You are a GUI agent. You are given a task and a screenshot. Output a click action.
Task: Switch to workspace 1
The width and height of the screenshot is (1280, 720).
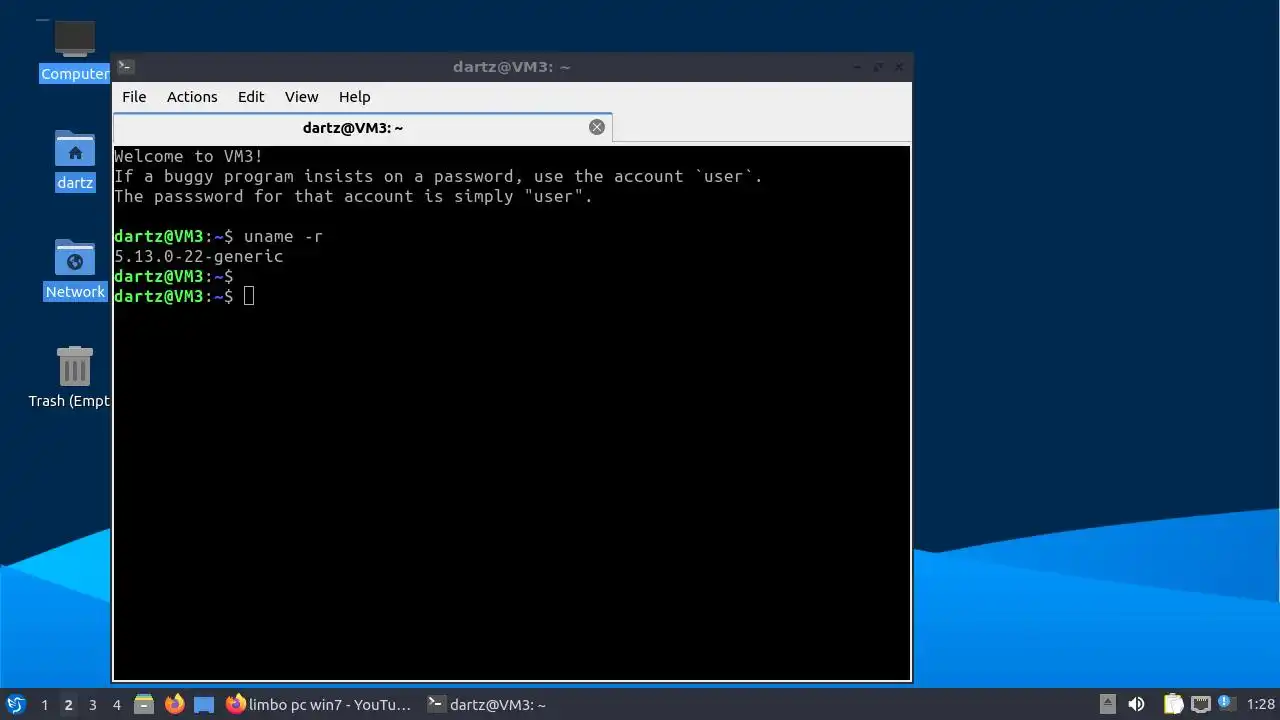click(x=44, y=705)
